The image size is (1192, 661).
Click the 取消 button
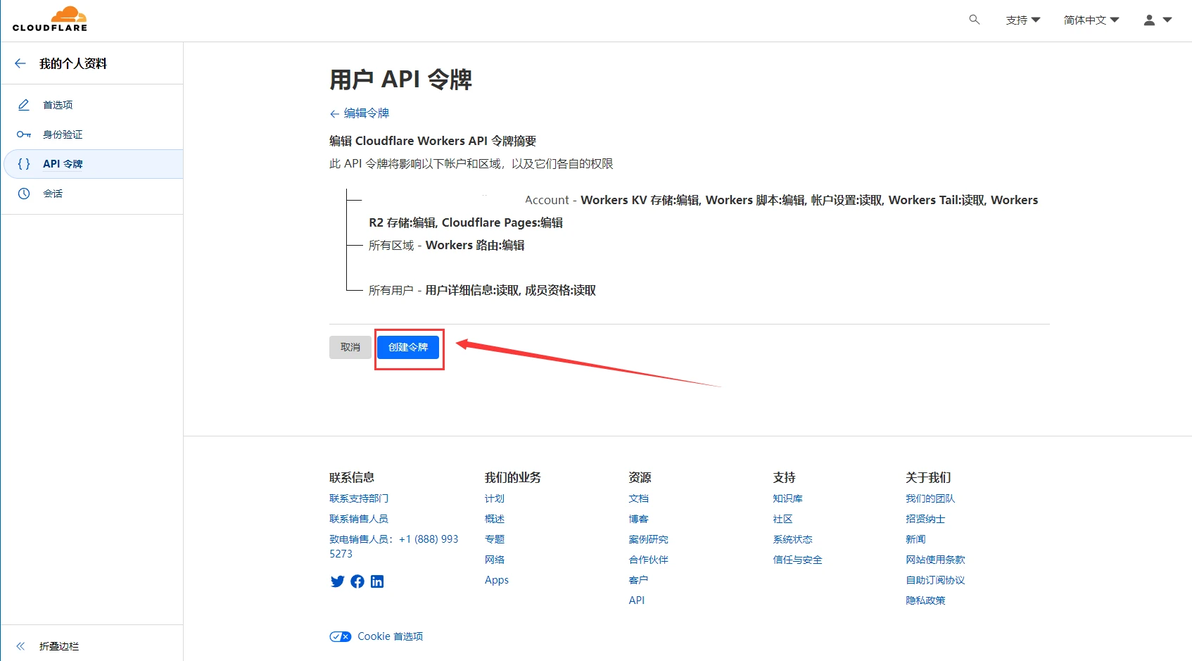click(350, 347)
